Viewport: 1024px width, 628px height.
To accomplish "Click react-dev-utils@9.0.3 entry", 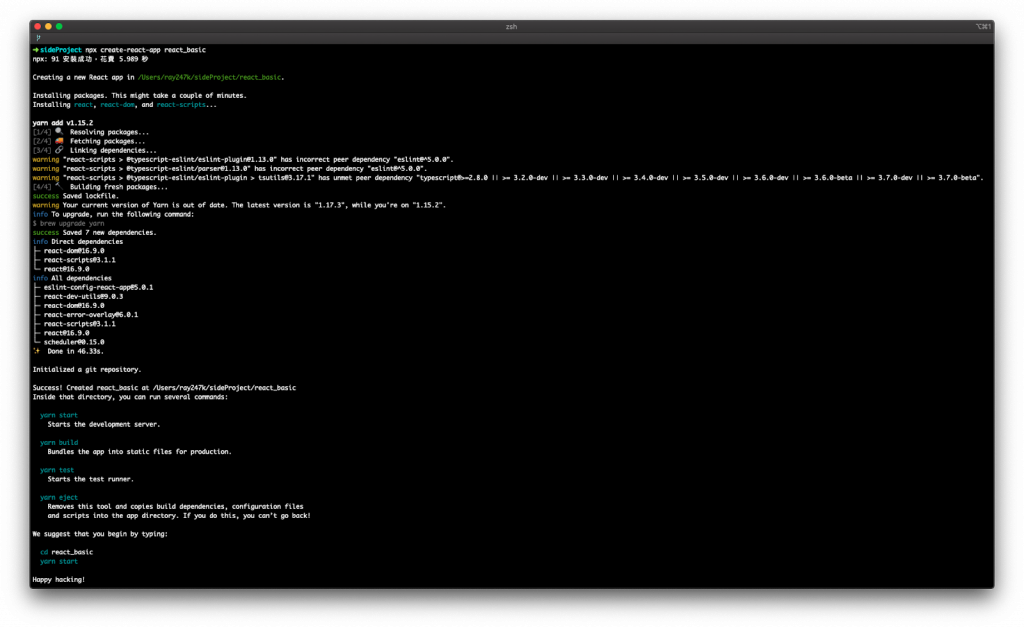I will pos(84,296).
